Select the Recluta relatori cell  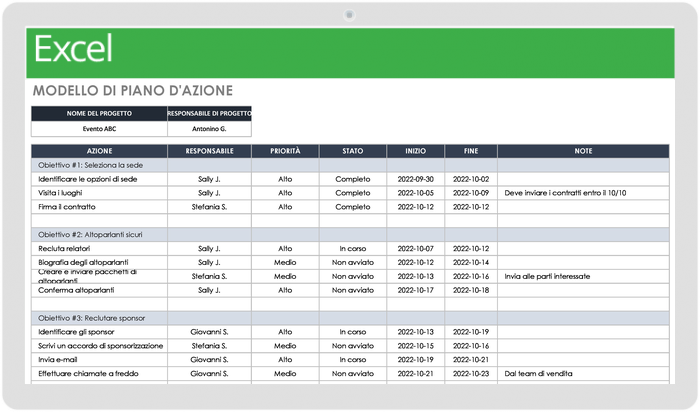click(x=99, y=248)
